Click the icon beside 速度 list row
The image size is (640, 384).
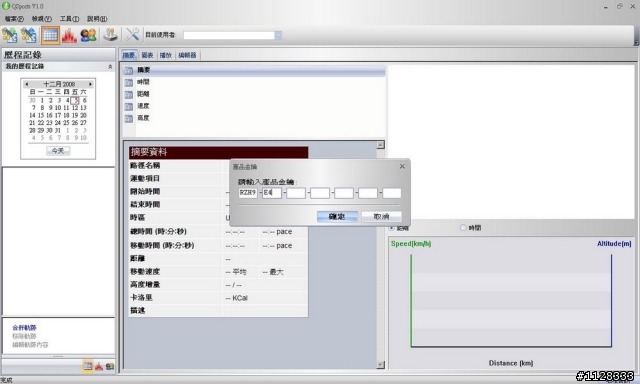[129, 107]
